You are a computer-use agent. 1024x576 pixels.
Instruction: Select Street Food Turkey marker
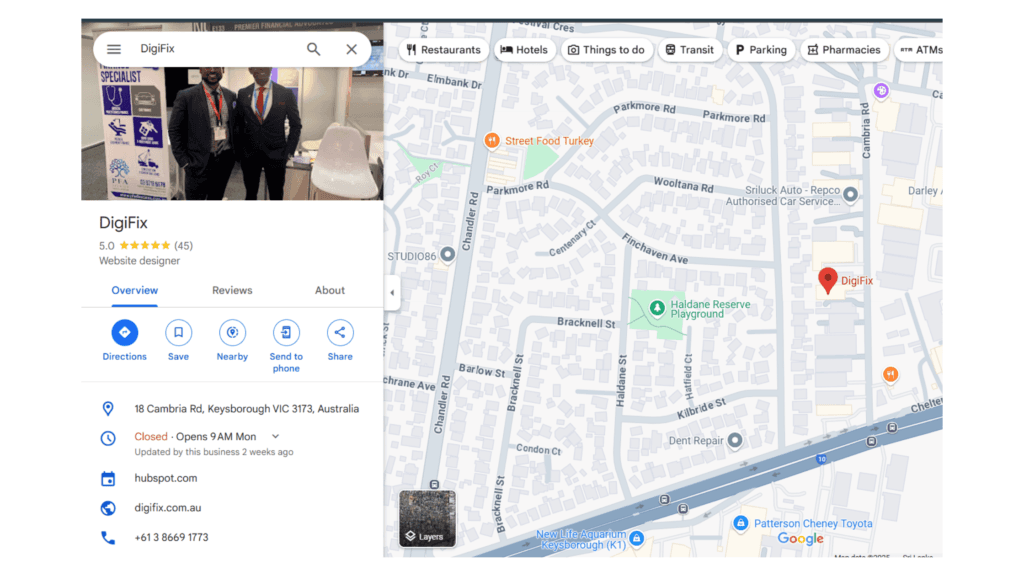click(x=492, y=140)
